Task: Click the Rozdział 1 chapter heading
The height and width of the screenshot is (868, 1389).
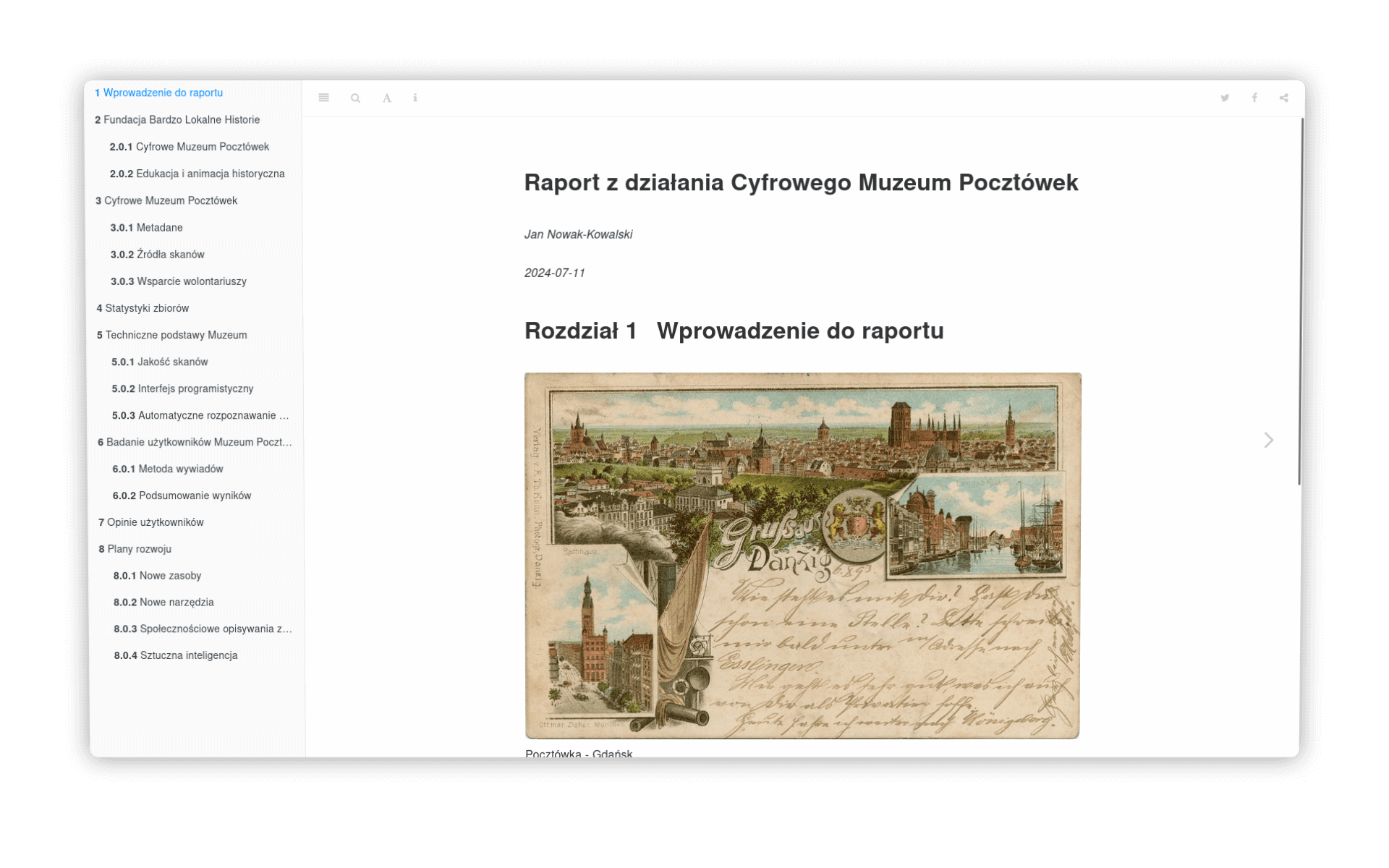Action: coord(734,331)
